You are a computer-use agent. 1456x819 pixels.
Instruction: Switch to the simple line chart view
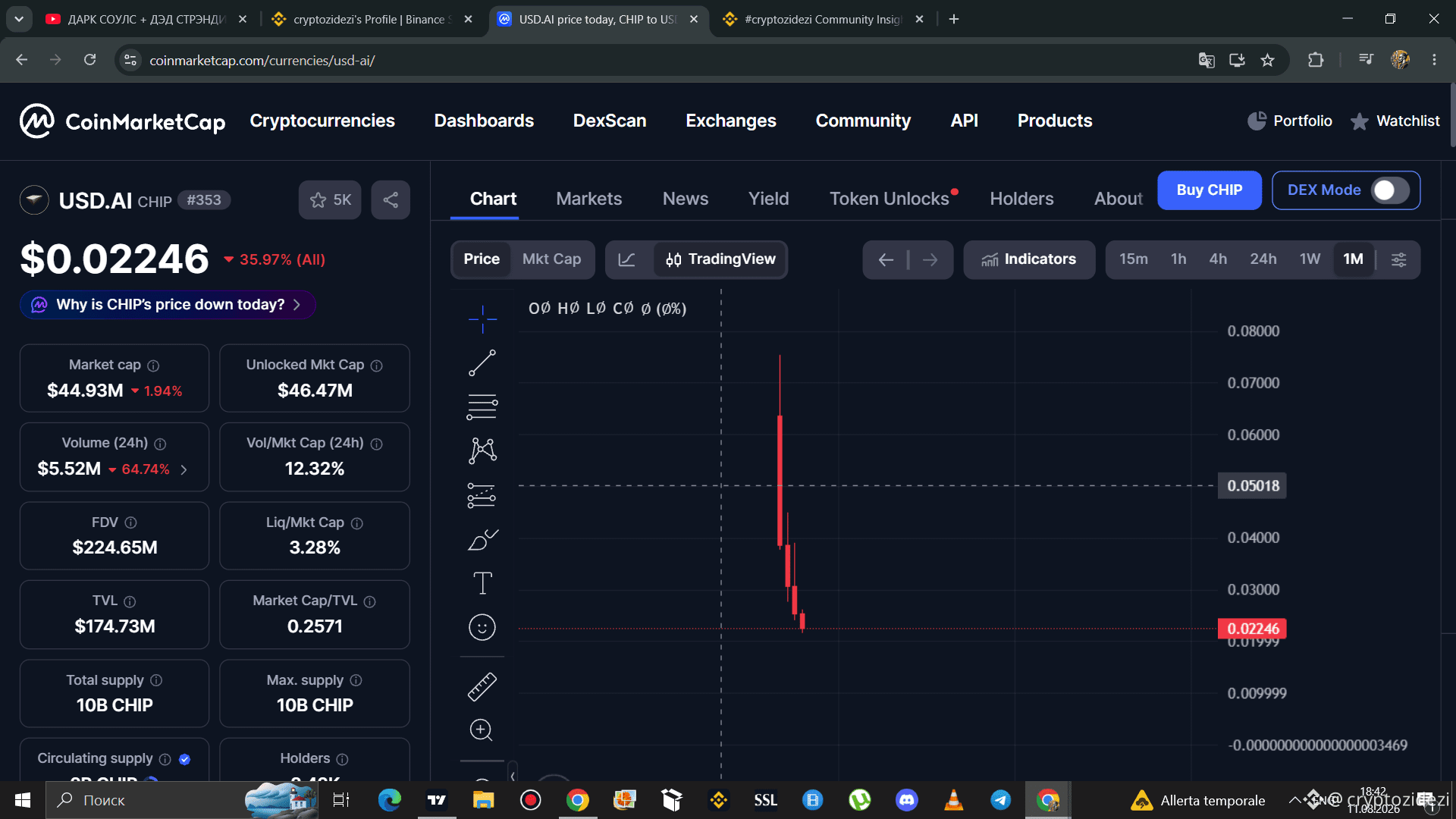tap(627, 260)
